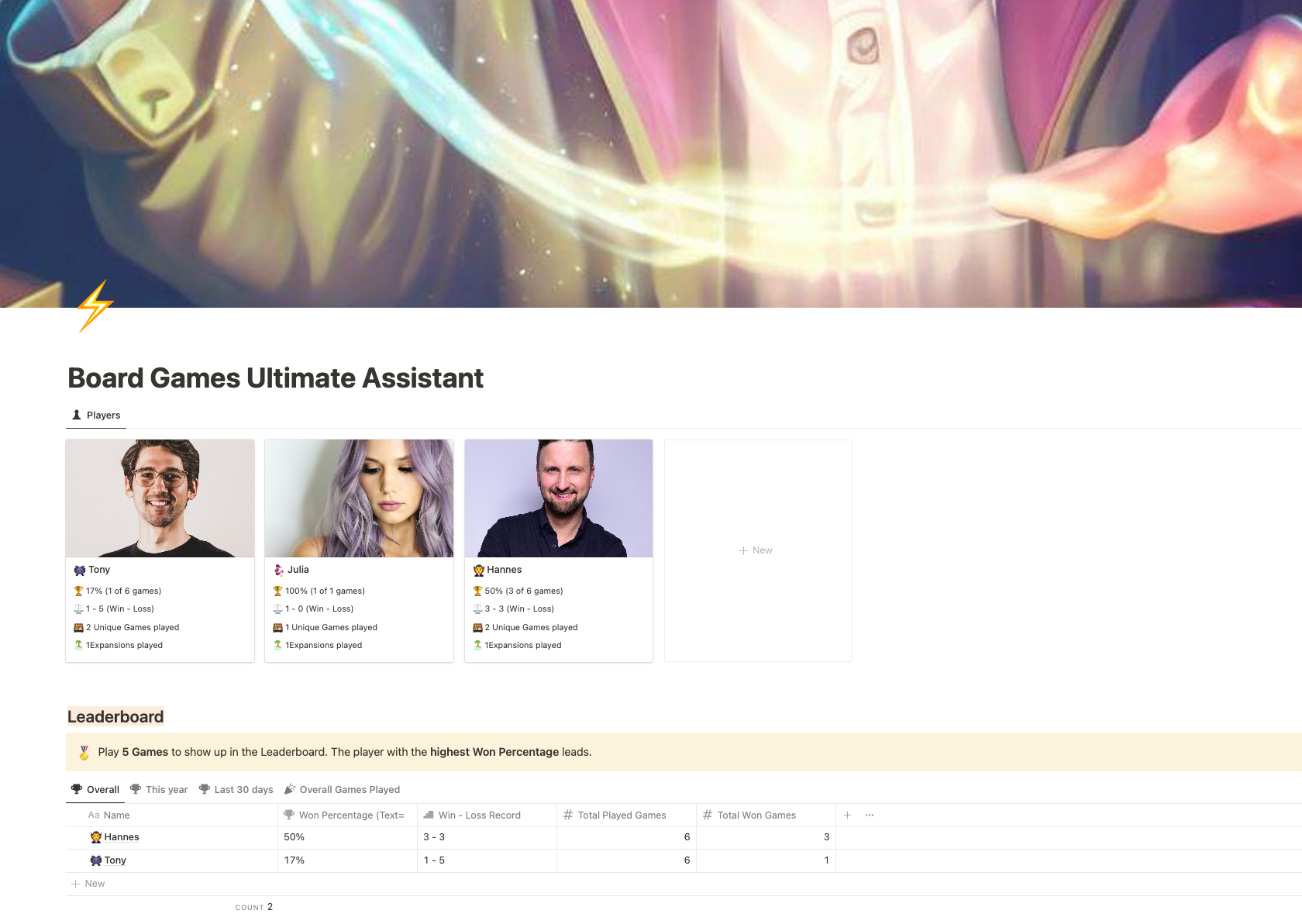Switch to the This year tab
Screen dimensions: 1302x924
tap(159, 790)
